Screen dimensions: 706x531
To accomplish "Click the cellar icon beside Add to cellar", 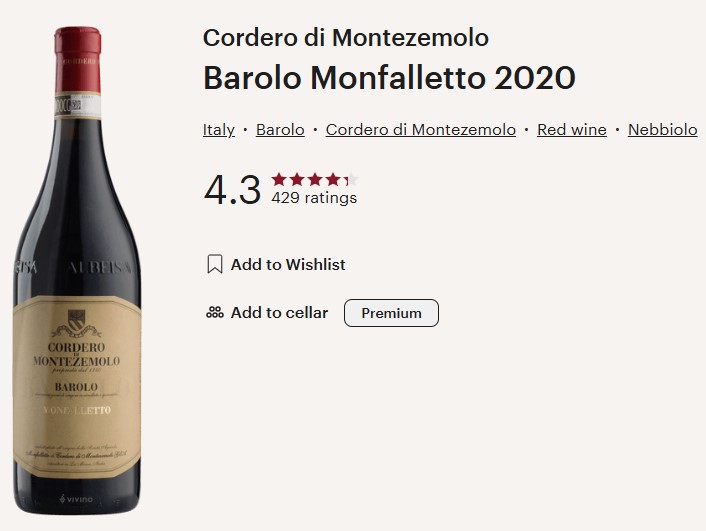I will coord(214,313).
